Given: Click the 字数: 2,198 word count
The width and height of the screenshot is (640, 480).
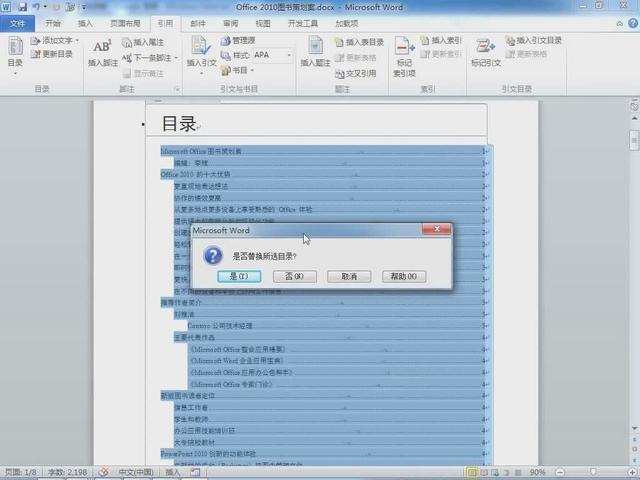Looking at the screenshot, I should (67, 472).
